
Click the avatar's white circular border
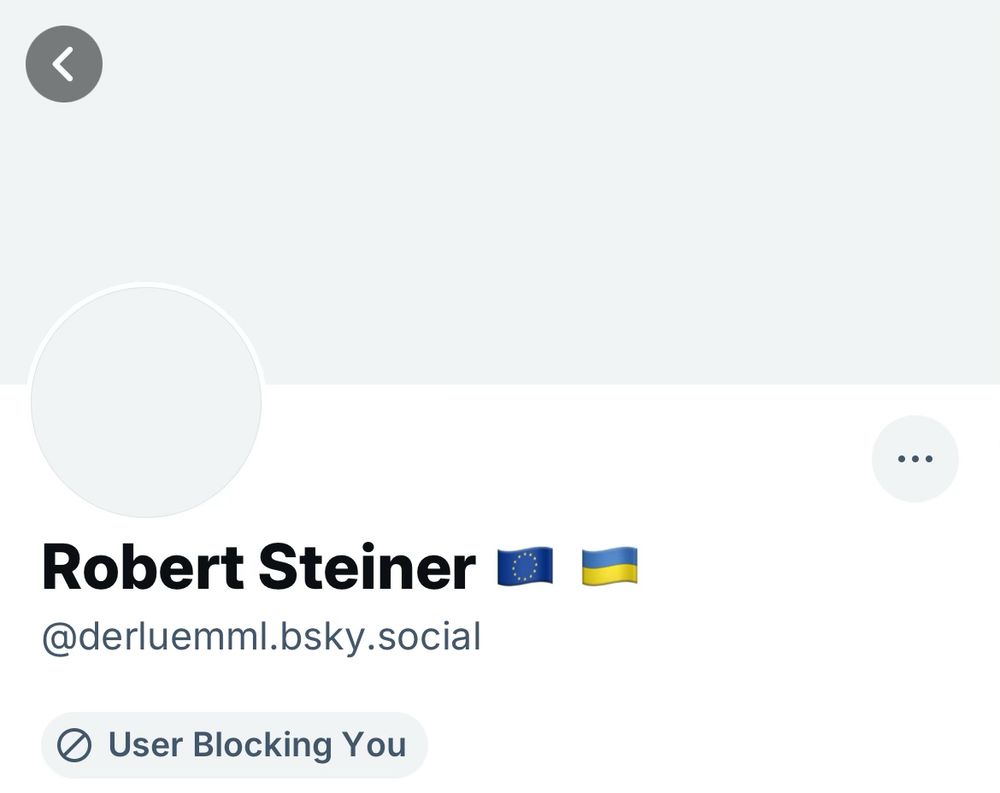point(146,284)
